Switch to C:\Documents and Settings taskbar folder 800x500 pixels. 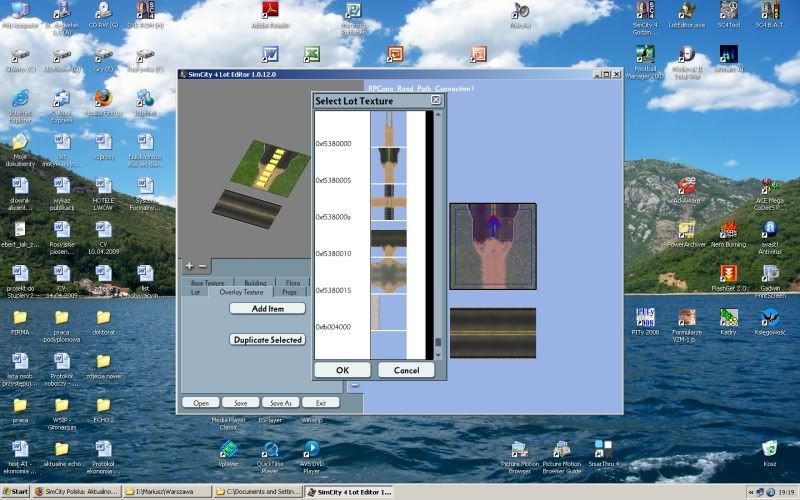(259, 492)
